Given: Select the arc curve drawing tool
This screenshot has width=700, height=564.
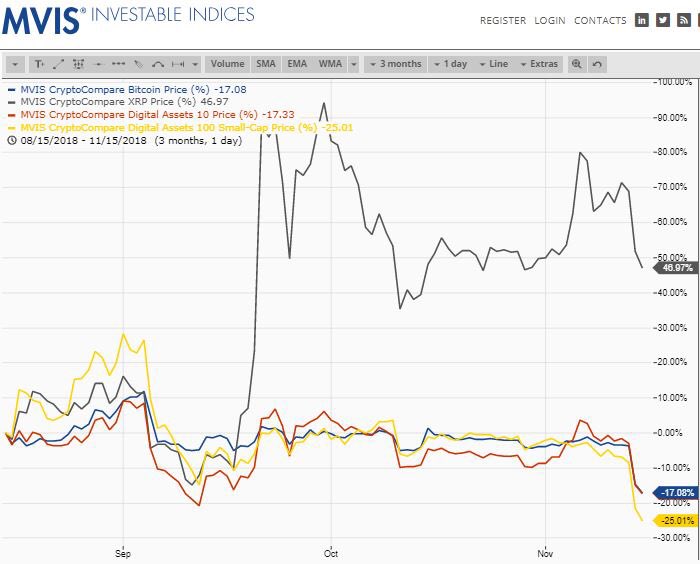Looking at the screenshot, I should [158, 64].
